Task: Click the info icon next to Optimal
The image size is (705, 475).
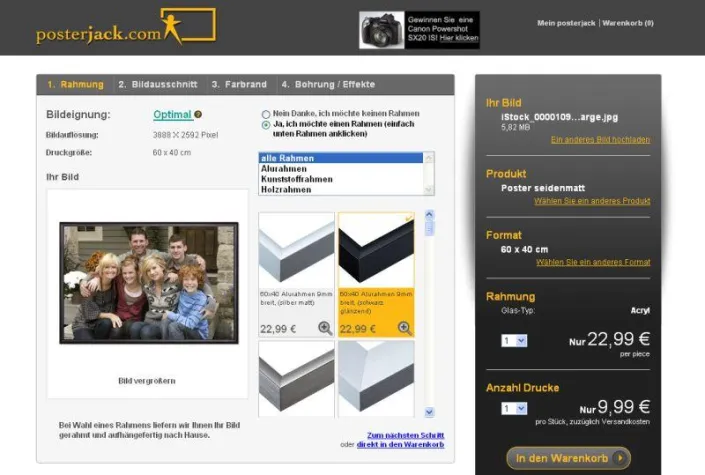Action: pyautogui.click(x=198, y=115)
